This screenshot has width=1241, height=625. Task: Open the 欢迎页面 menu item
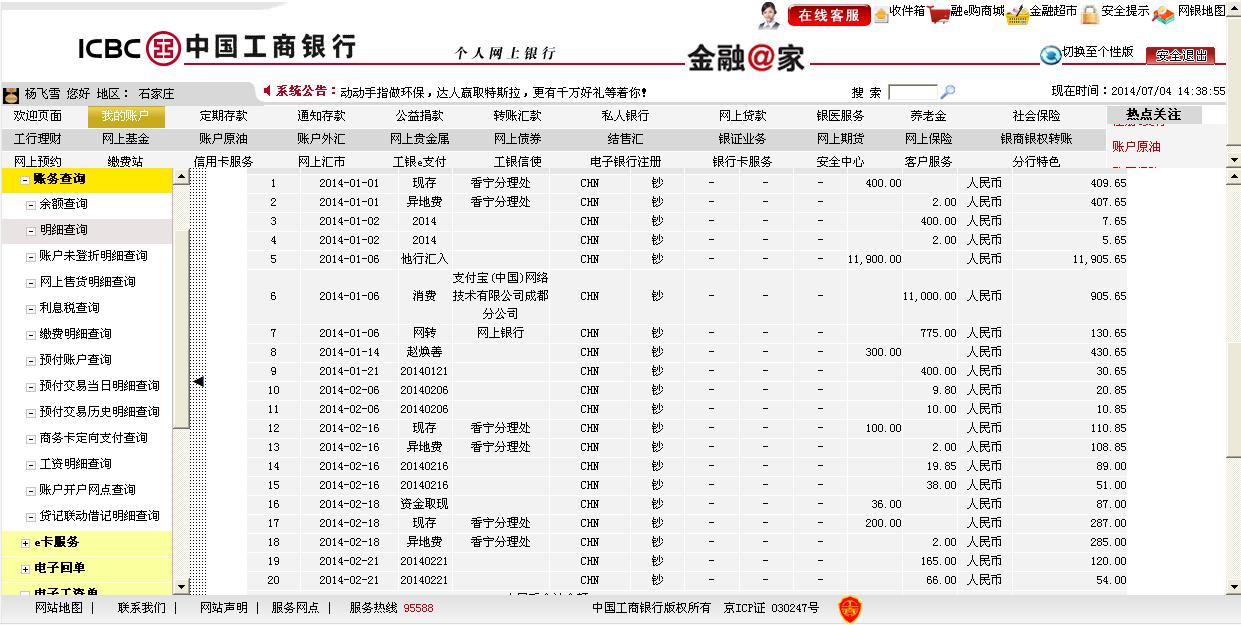click(x=37, y=116)
